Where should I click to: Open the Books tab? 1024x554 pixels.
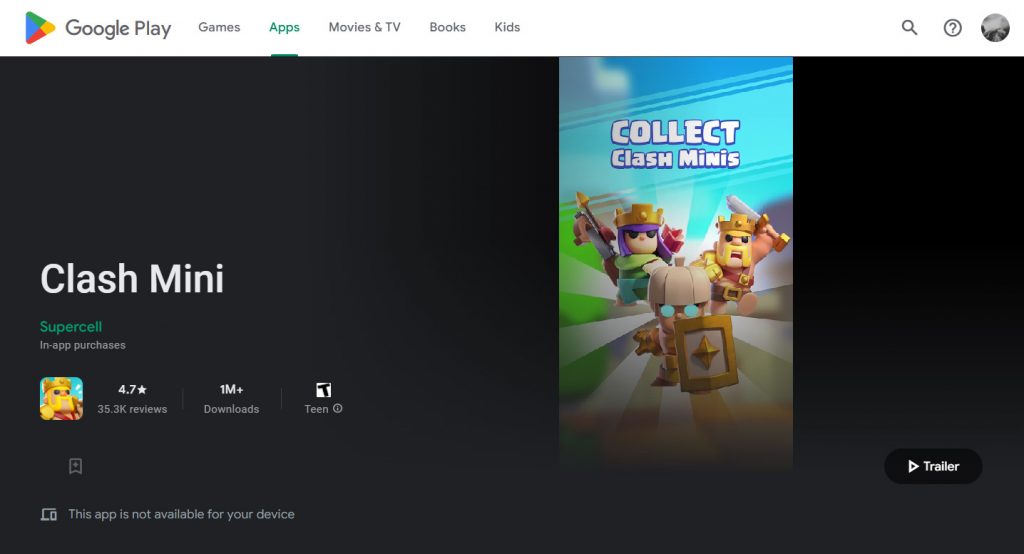[x=447, y=27]
